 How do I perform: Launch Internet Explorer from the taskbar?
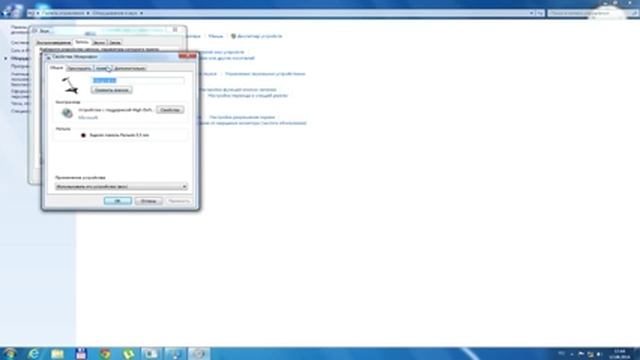(34, 353)
